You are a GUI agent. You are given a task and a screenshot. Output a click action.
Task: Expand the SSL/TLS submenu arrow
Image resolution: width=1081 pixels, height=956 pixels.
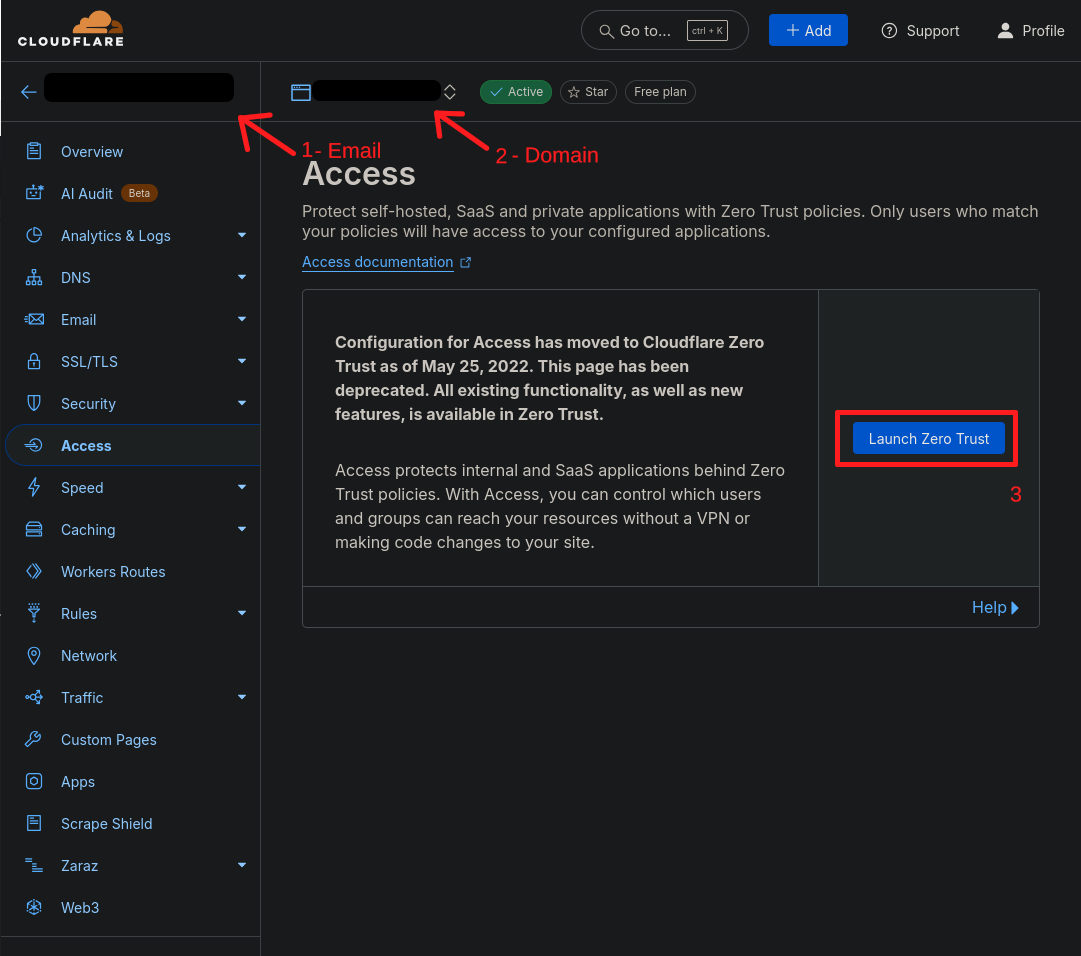242,361
